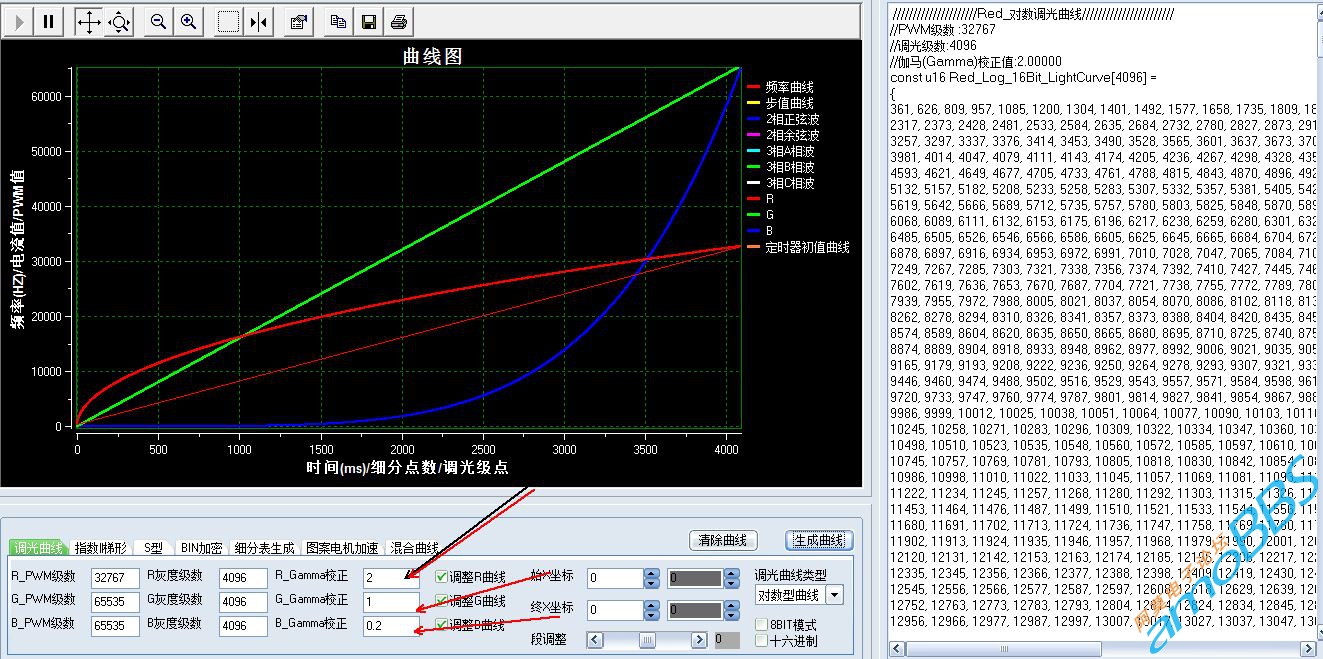This screenshot has height=659, width=1323.
Task: Zoom out of the chart
Action: pyautogui.click(x=158, y=21)
